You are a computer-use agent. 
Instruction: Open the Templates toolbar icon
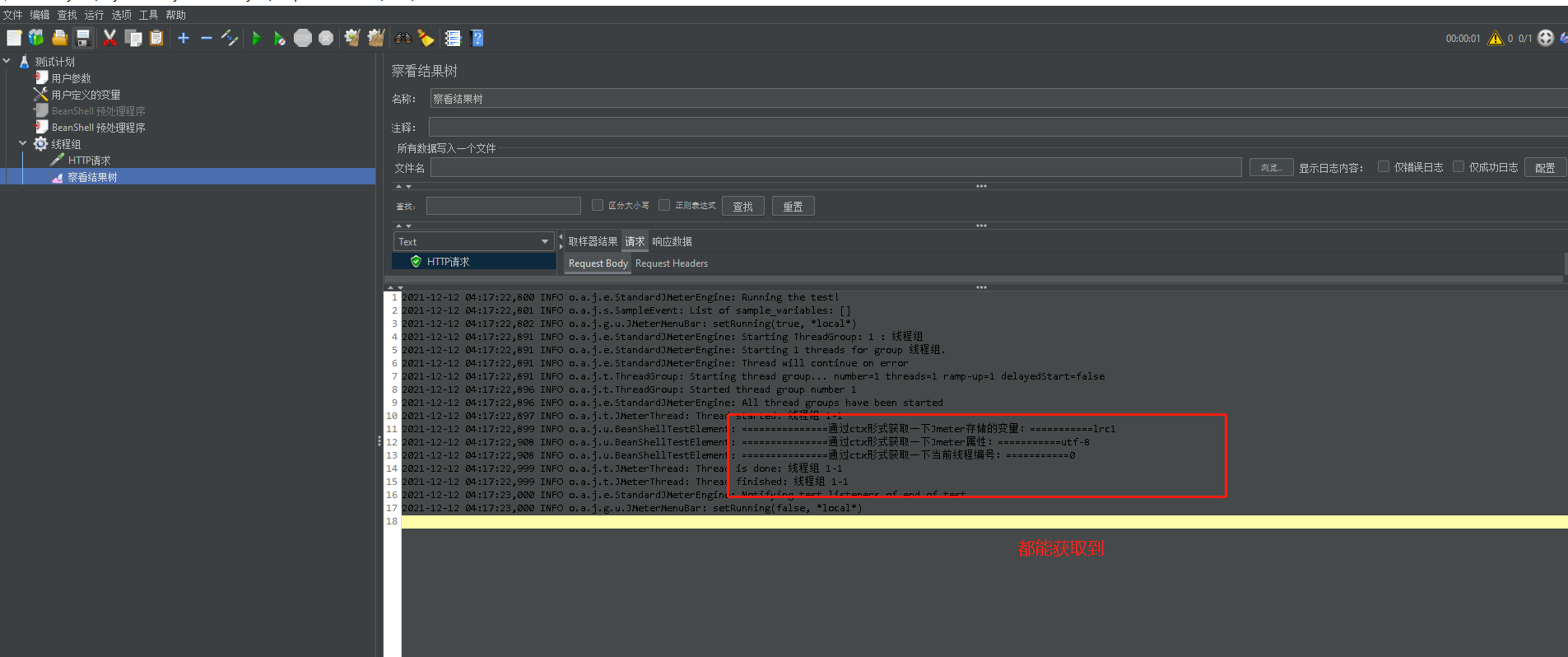(x=36, y=38)
